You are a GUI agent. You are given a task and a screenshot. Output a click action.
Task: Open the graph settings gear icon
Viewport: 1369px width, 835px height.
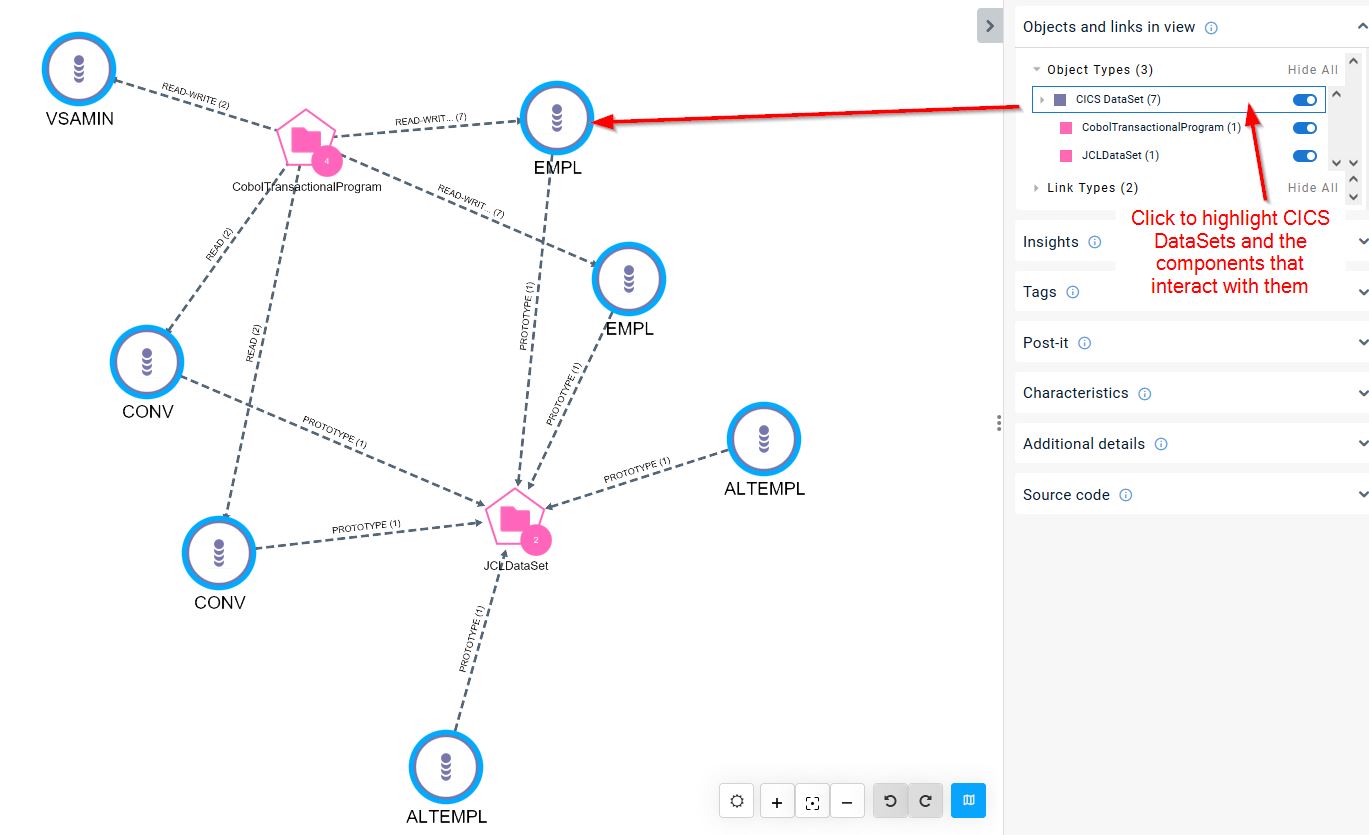tap(737, 801)
